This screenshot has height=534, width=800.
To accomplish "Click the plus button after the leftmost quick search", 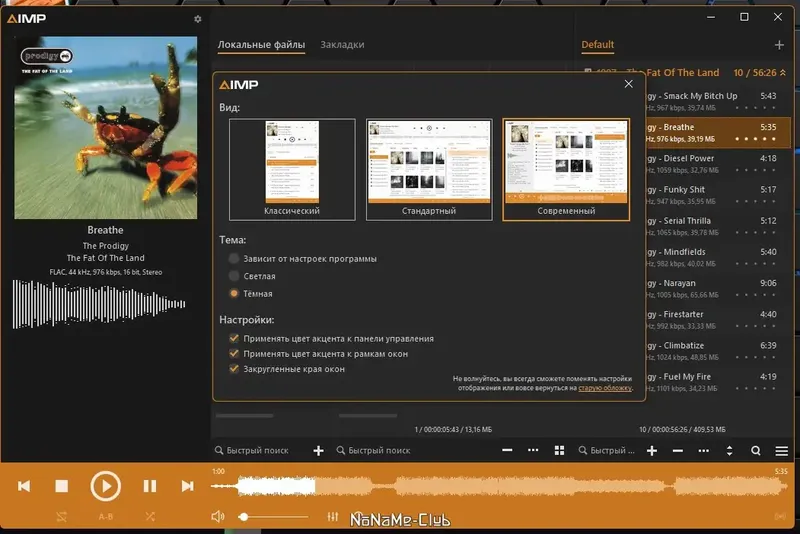I will pos(318,451).
